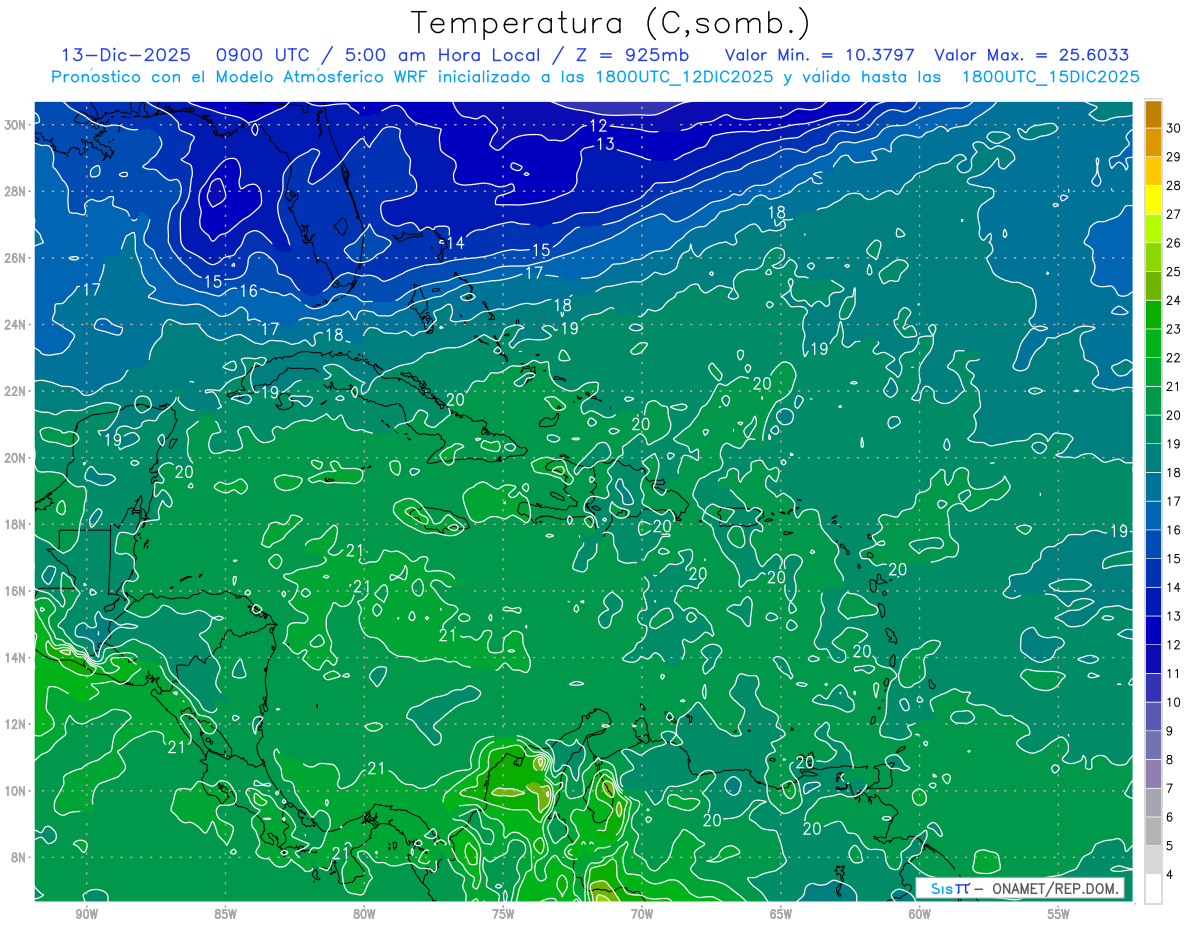Screen dimensions: 1200x927
Task: Click the colorbar scale label "24"
Action: tap(1174, 300)
